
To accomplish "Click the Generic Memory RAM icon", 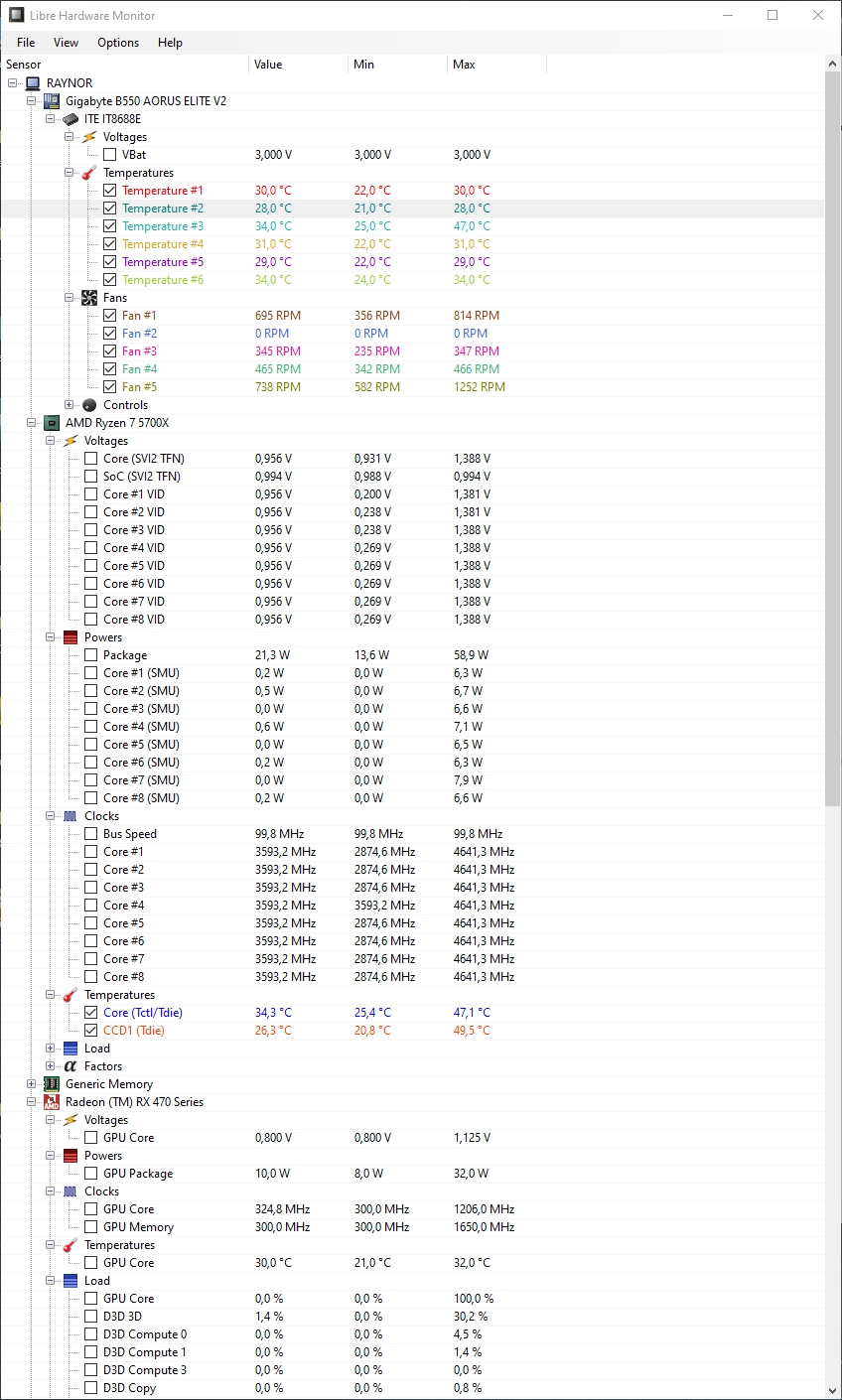I will (52, 1084).
